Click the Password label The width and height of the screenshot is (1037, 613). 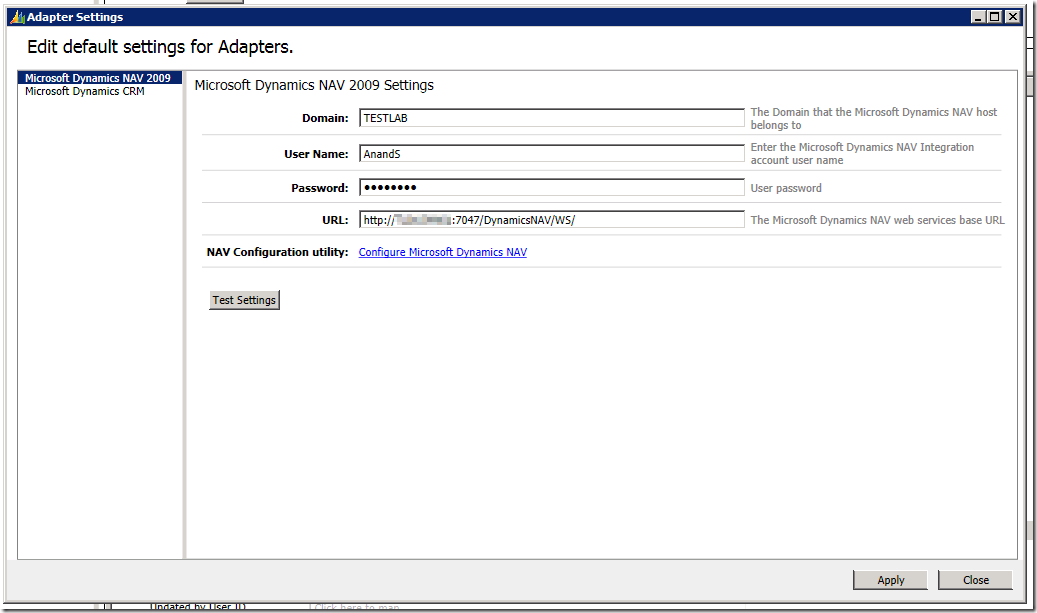point(319,188)
